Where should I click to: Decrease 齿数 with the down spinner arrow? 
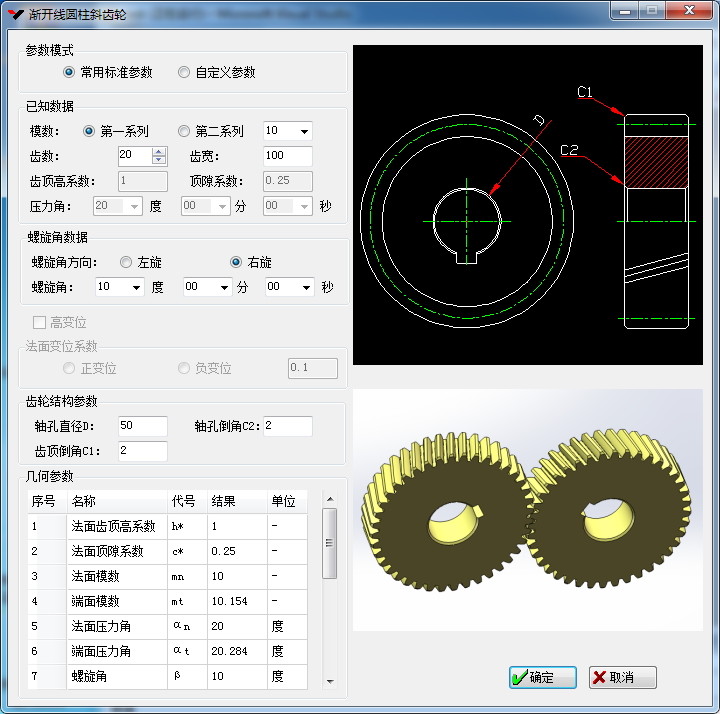click(159, 161)
